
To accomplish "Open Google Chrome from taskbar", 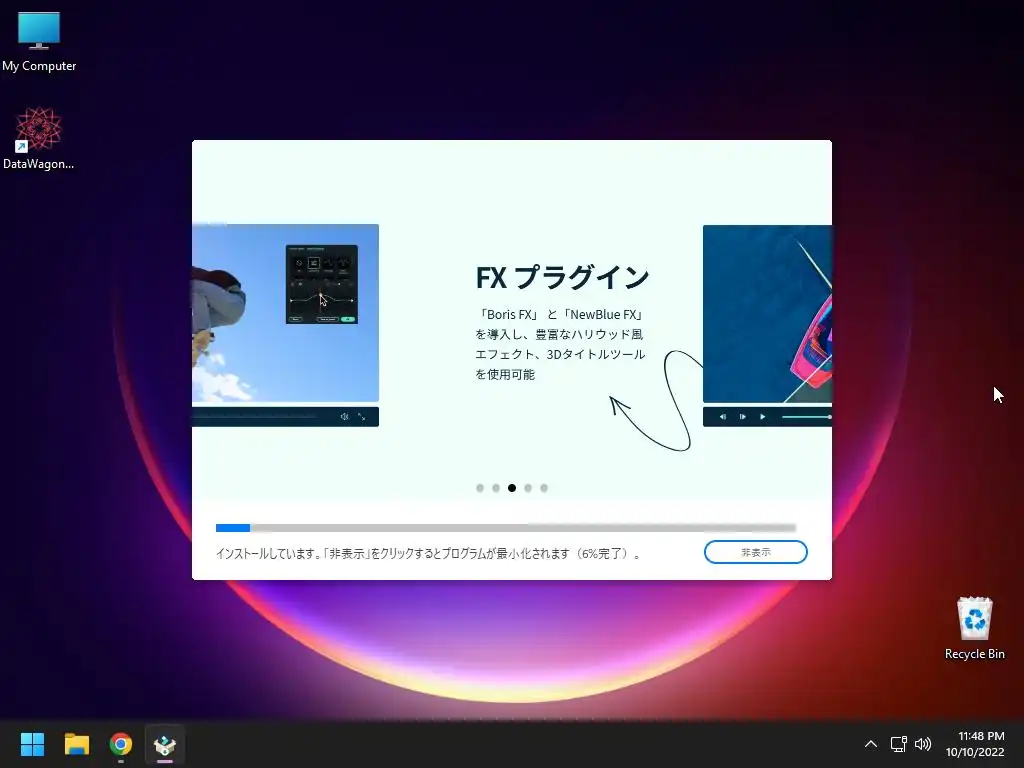I will pos(121,744).
